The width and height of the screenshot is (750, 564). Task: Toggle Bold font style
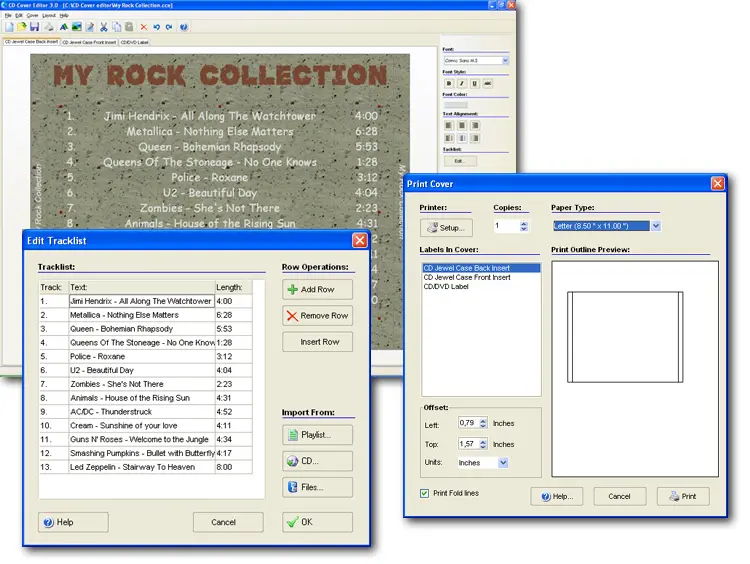(449, 84)
